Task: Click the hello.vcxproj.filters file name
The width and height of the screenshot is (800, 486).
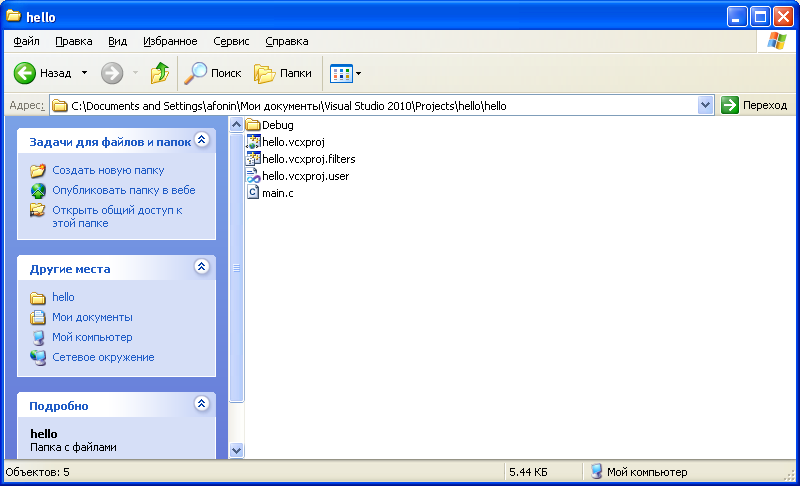Action: pos(309,159)
